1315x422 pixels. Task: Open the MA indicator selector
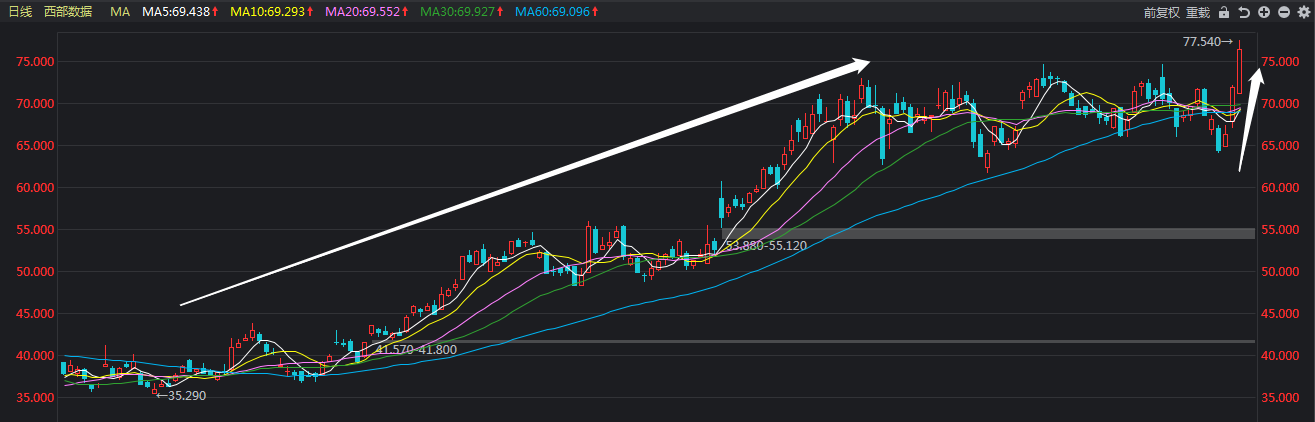pyautogui.click(x=120, y=13)
